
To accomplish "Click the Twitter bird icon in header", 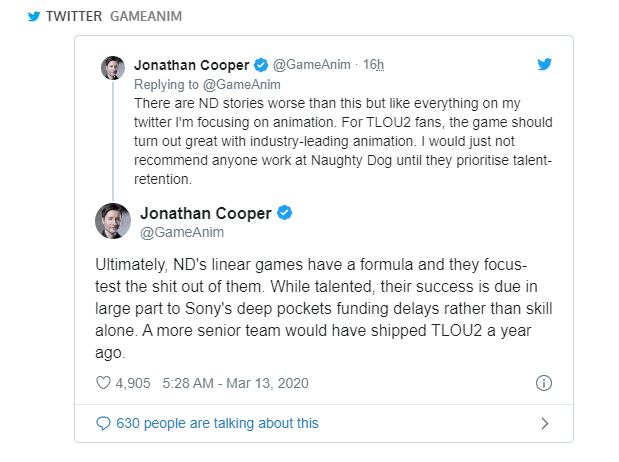I will [x=34, y=16].
